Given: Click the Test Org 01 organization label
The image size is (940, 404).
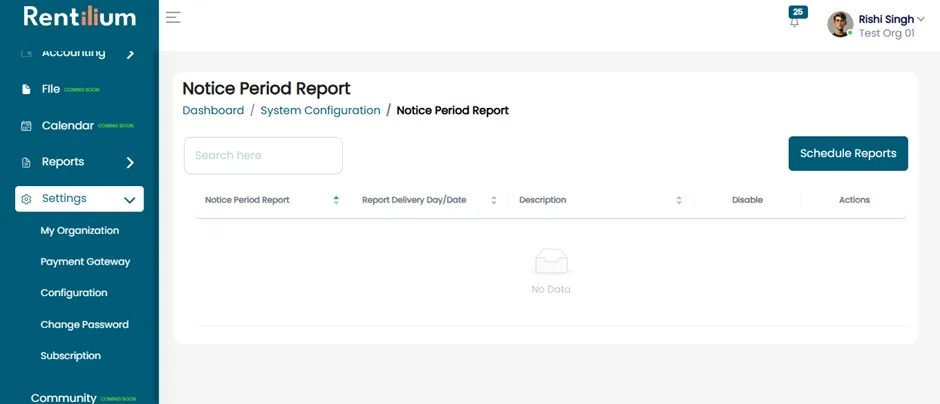Looking at the screenshot, I should click(x=887, y=34).
